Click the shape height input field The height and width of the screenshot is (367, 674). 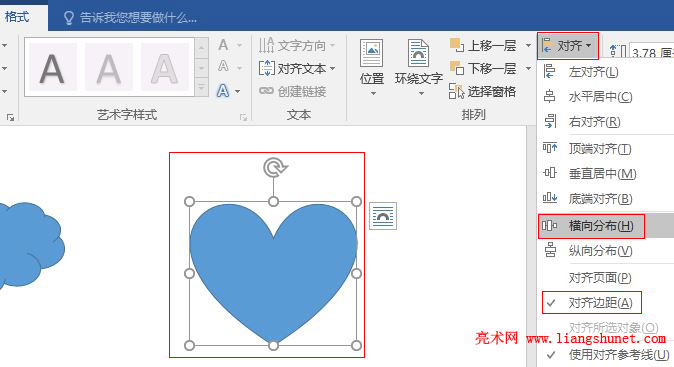click(651, 52)
